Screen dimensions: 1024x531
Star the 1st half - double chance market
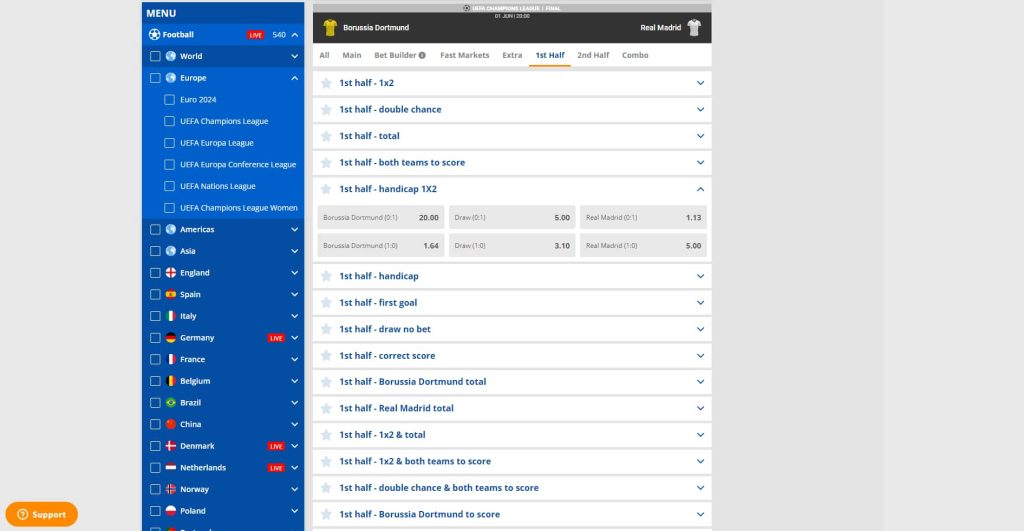326,110
